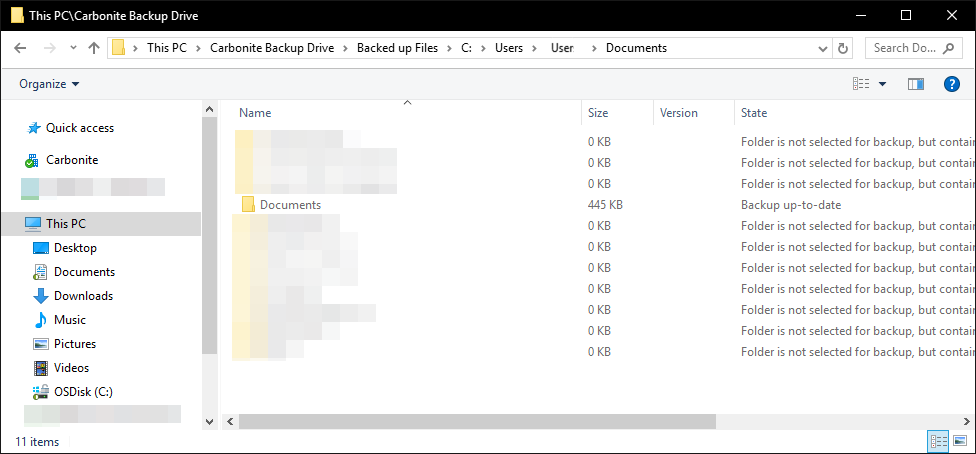Click the Backup up-to-date state text
This screenshot has height=454, width=976.
click(x=791, y=205)
